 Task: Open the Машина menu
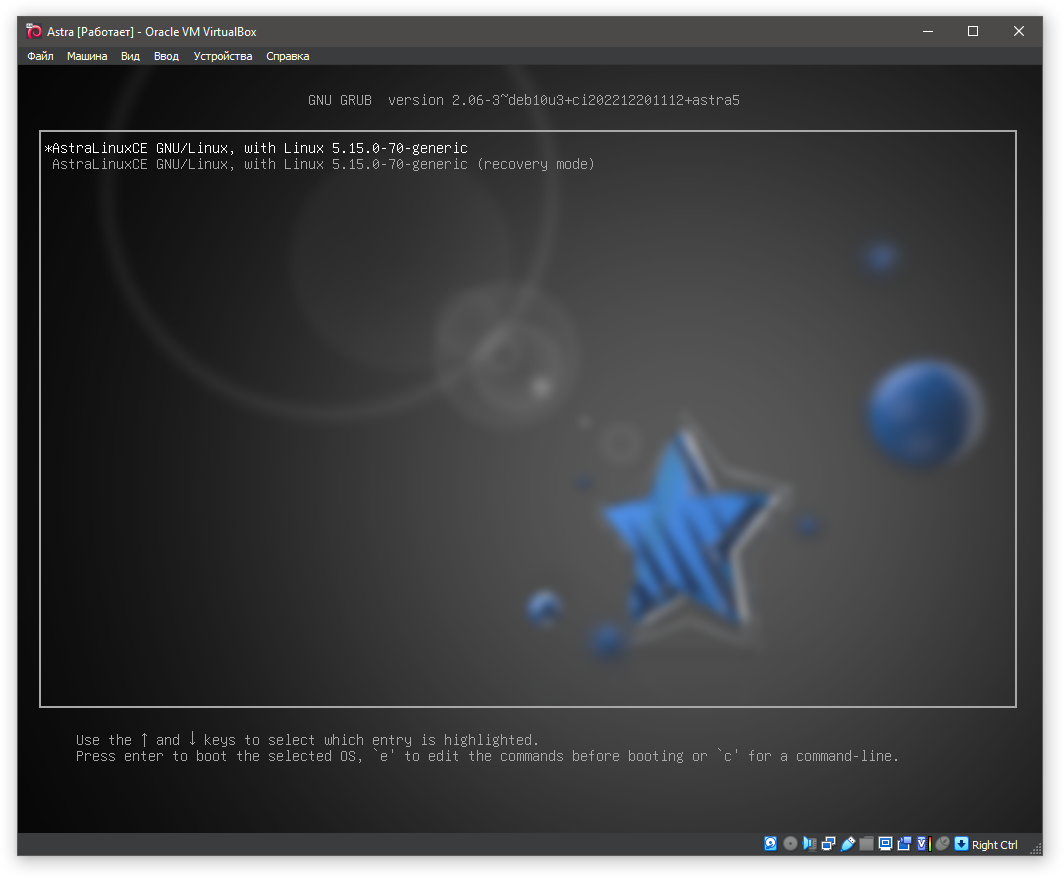click(x=87, y=56)
